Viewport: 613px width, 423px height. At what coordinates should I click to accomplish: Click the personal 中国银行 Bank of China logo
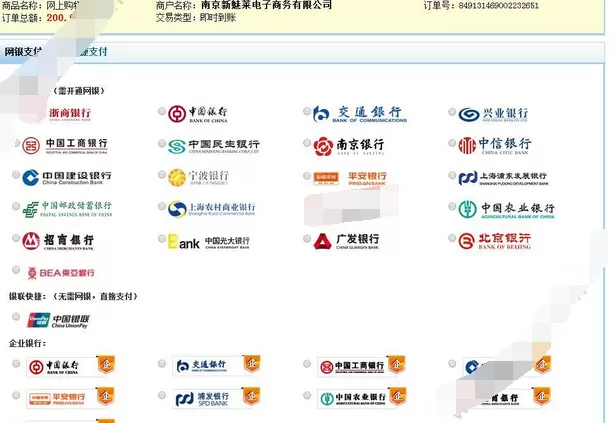(198, 114)
